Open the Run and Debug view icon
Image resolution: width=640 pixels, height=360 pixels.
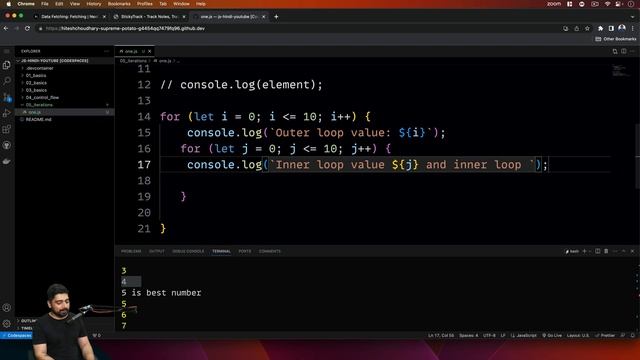point(7,113)
